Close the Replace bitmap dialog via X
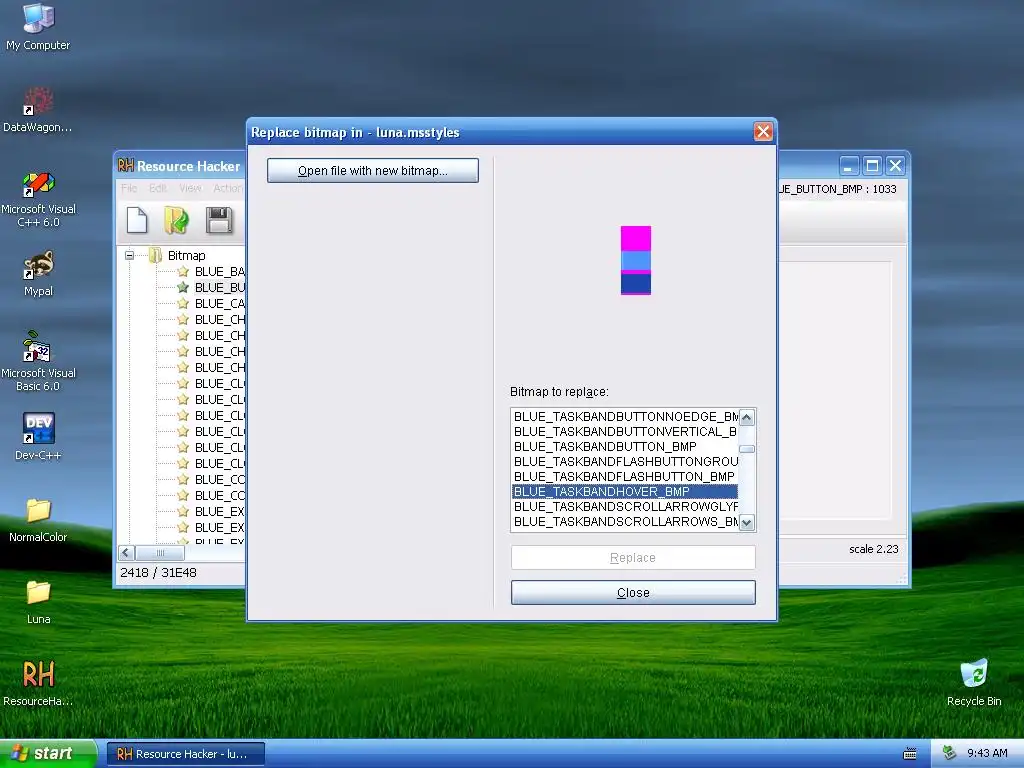 763,132
